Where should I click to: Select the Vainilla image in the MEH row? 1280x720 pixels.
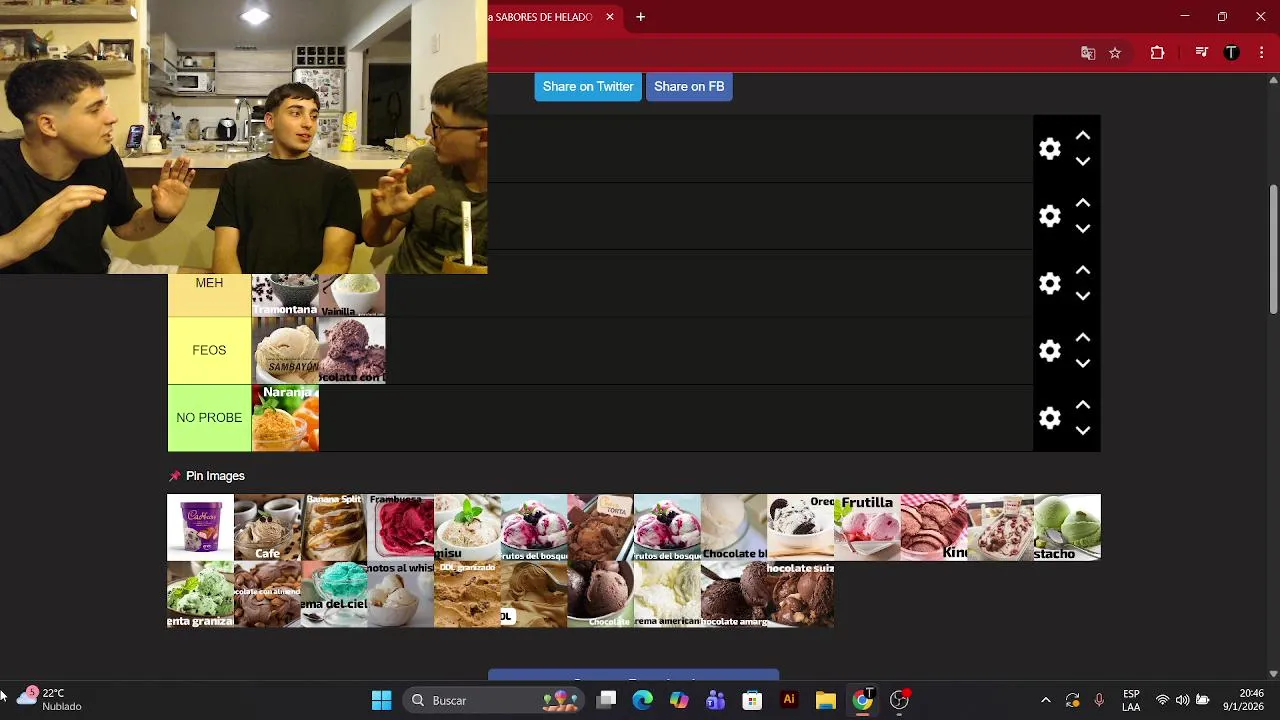pos(352,295)
